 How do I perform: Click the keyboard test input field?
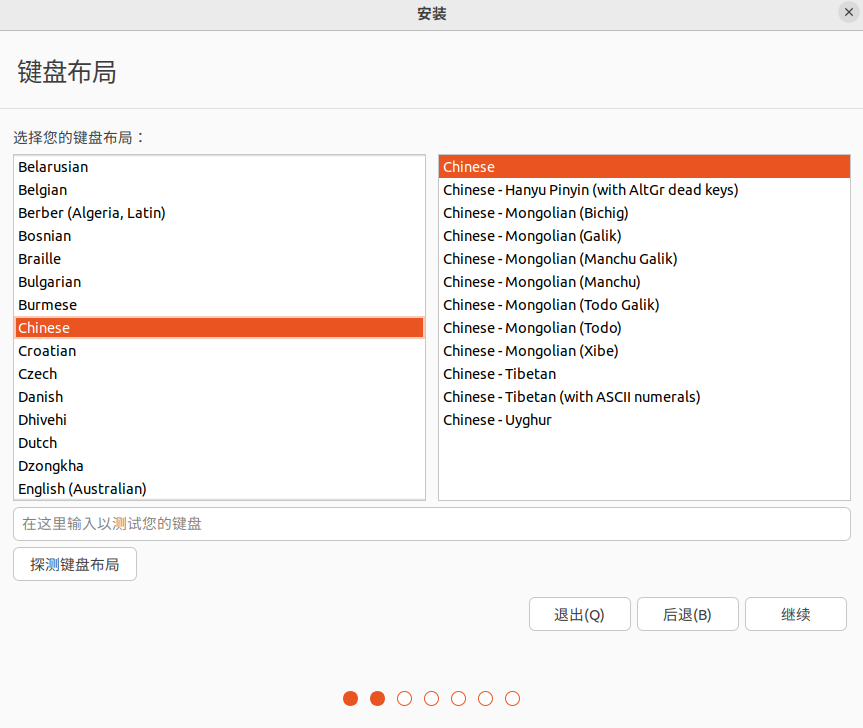[432, 524]
